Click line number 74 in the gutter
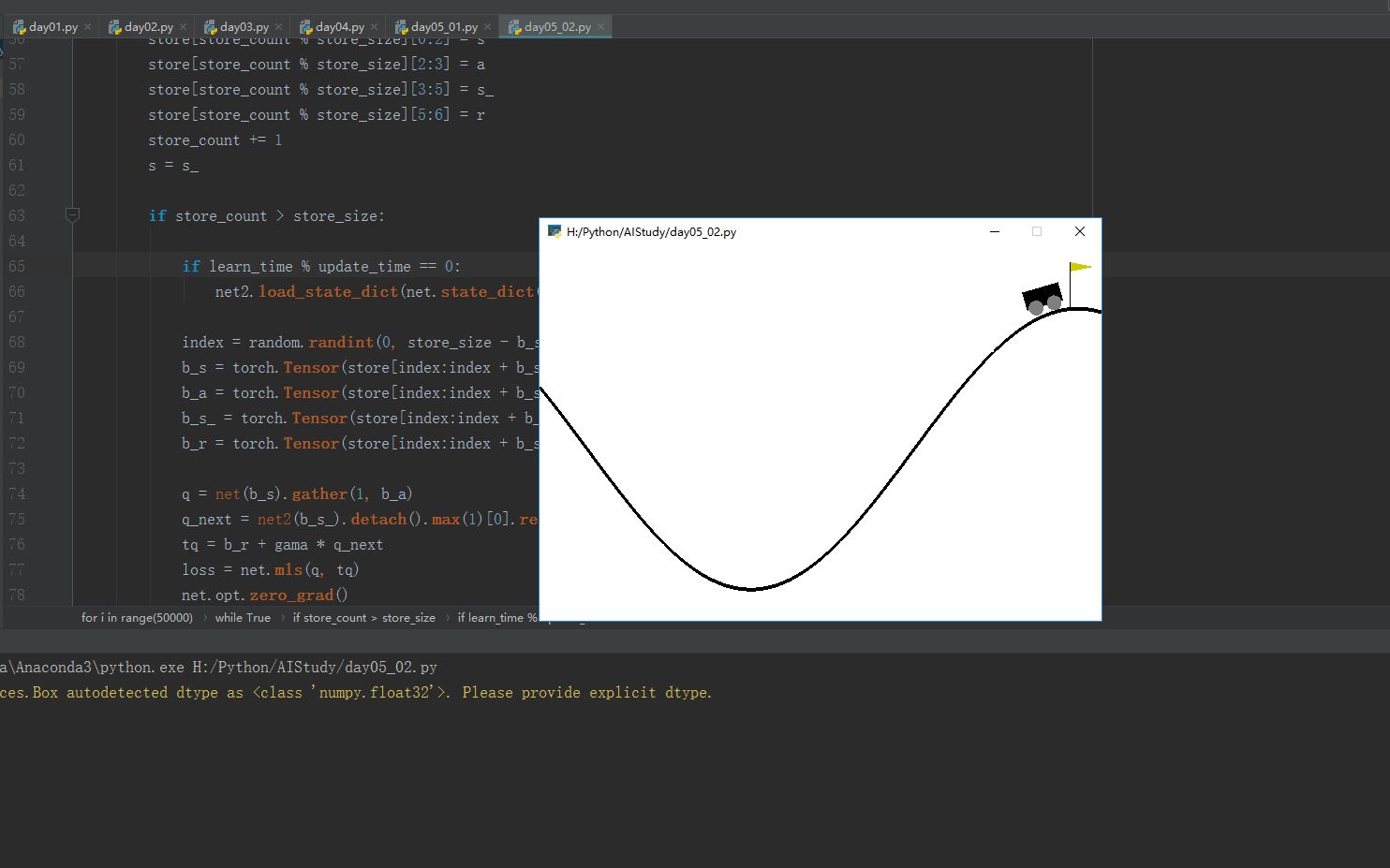1390x868 pixels. point(17,493)
